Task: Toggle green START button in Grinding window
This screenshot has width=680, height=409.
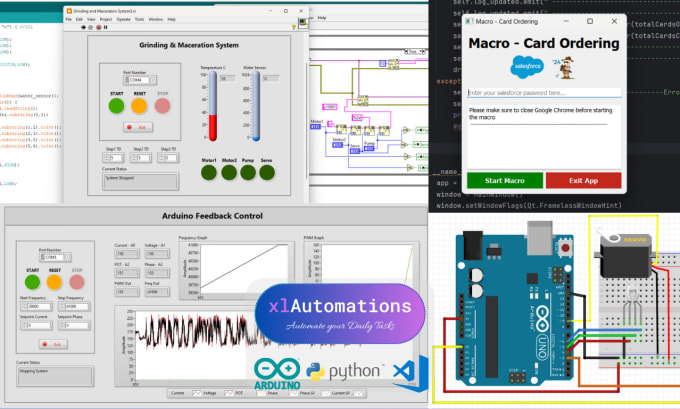Action: coord(116,106)
